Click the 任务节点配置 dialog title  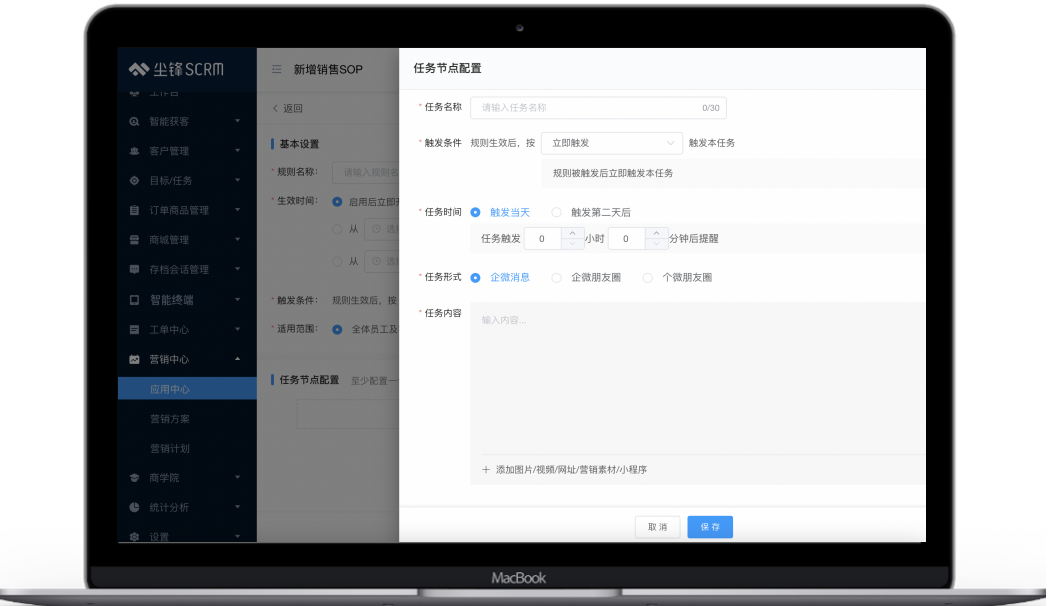tap(447, 68)
